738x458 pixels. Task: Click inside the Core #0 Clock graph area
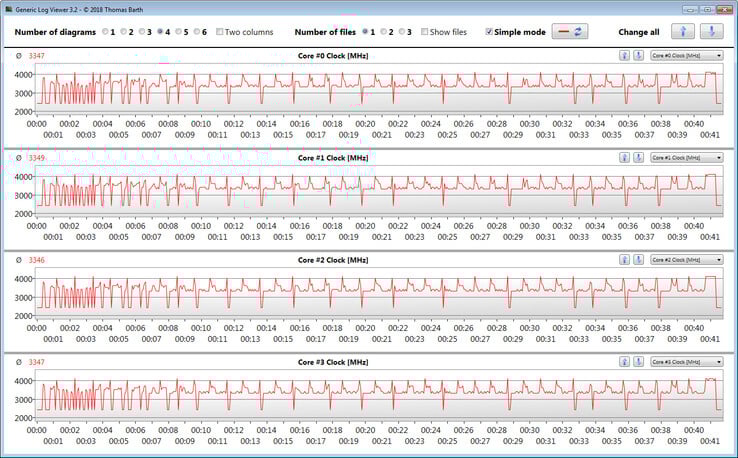point(379,88)
